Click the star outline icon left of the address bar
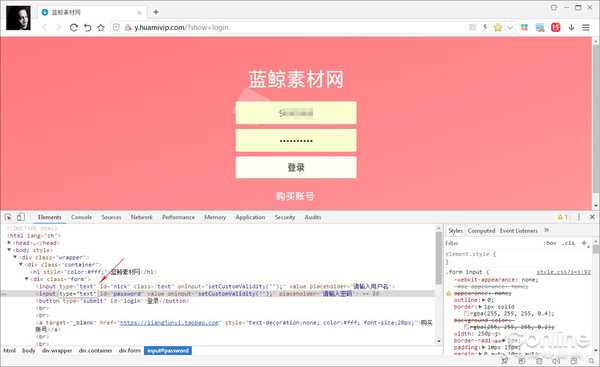600x367 pixels. 101,28
